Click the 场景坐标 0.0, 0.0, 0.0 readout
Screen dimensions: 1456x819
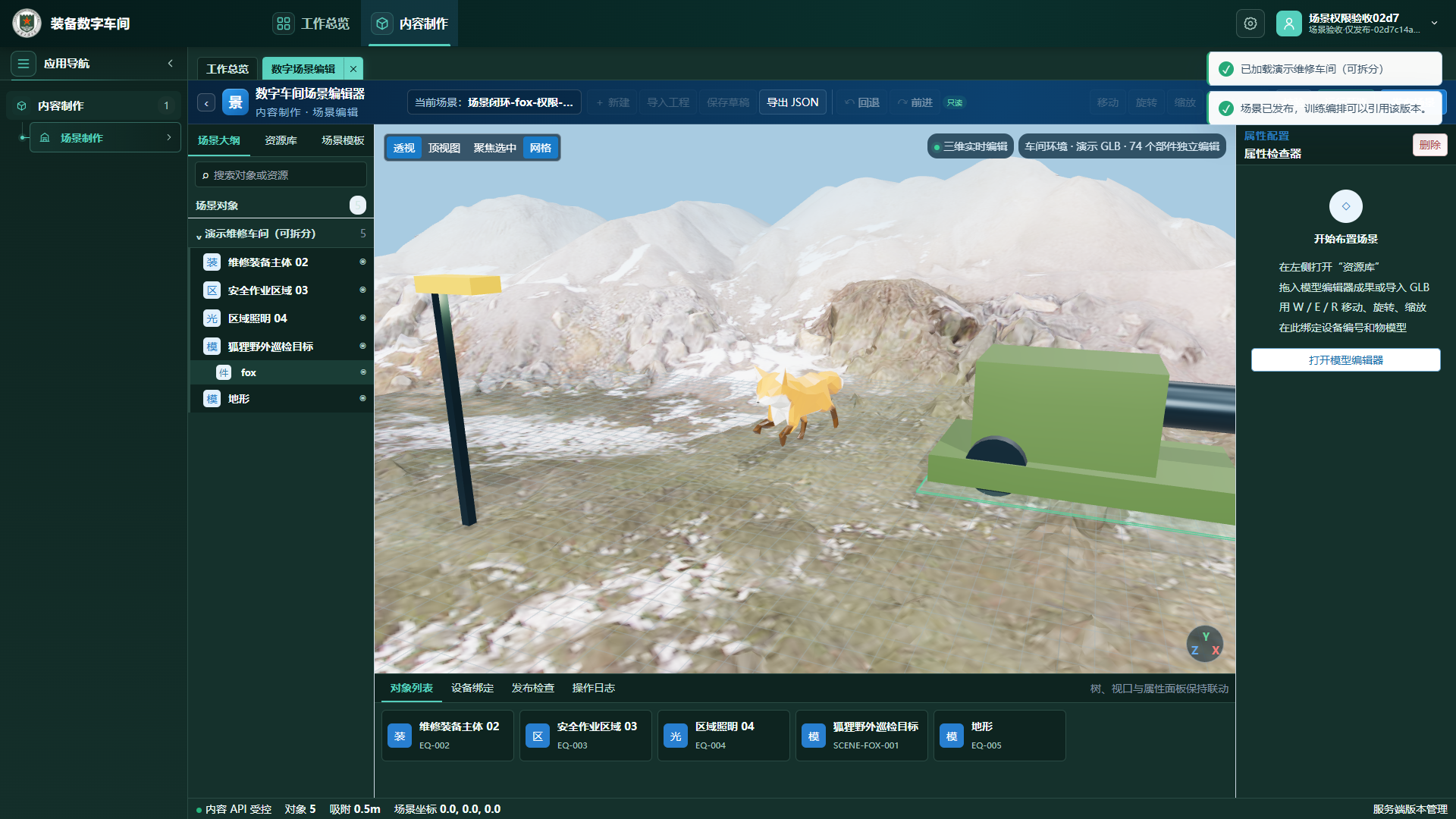447,809
